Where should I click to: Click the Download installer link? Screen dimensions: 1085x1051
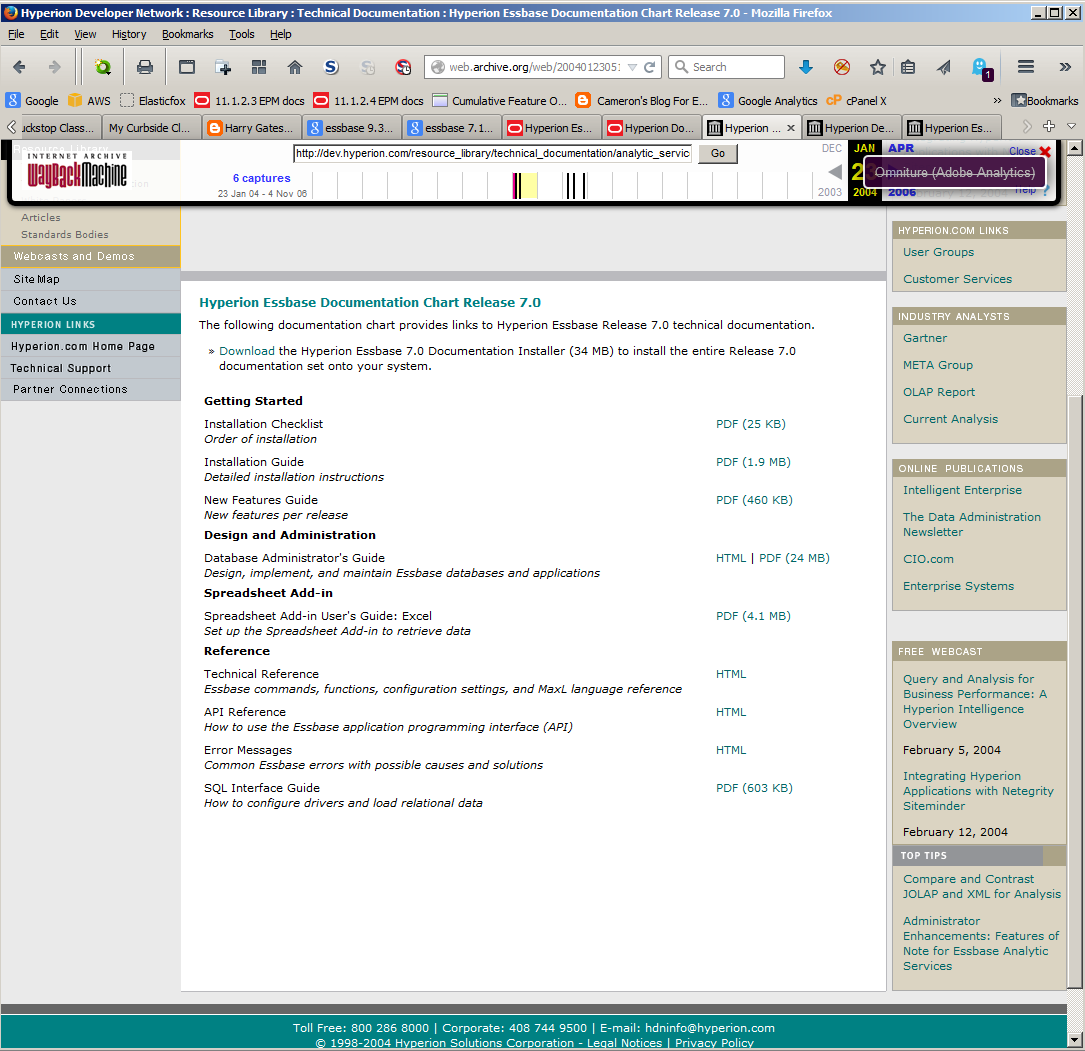coord(247,351)
